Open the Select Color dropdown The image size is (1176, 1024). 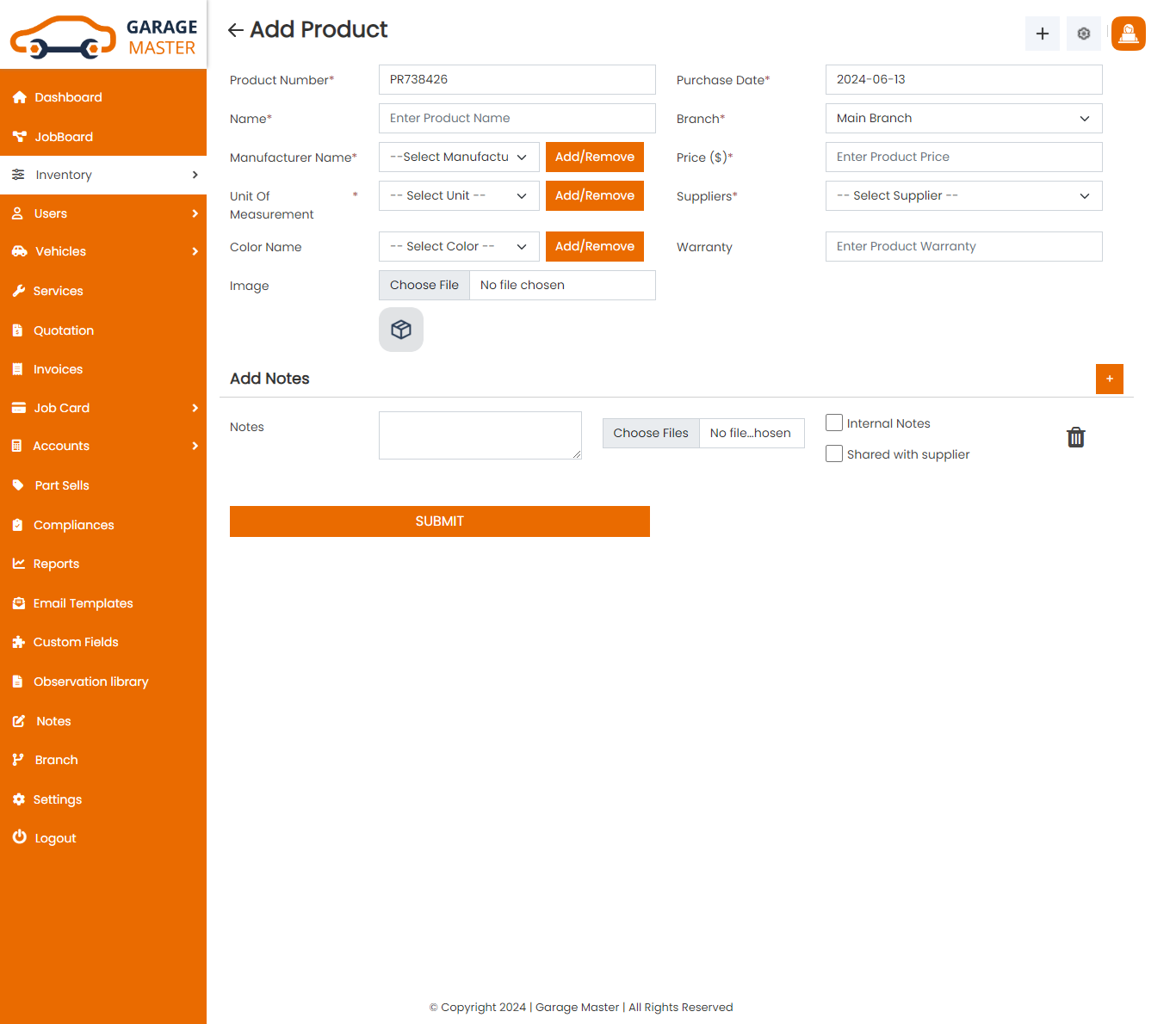click(x=459, y=247)
